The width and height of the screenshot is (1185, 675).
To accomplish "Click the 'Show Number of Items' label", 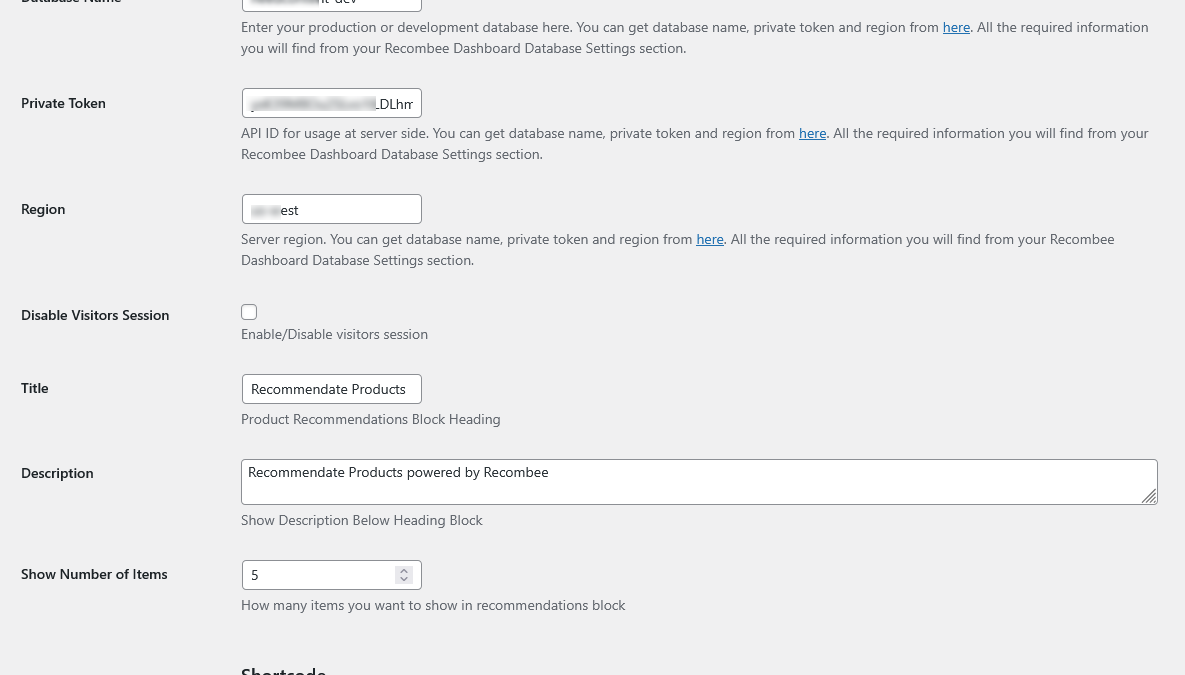I will click(94, 574).
